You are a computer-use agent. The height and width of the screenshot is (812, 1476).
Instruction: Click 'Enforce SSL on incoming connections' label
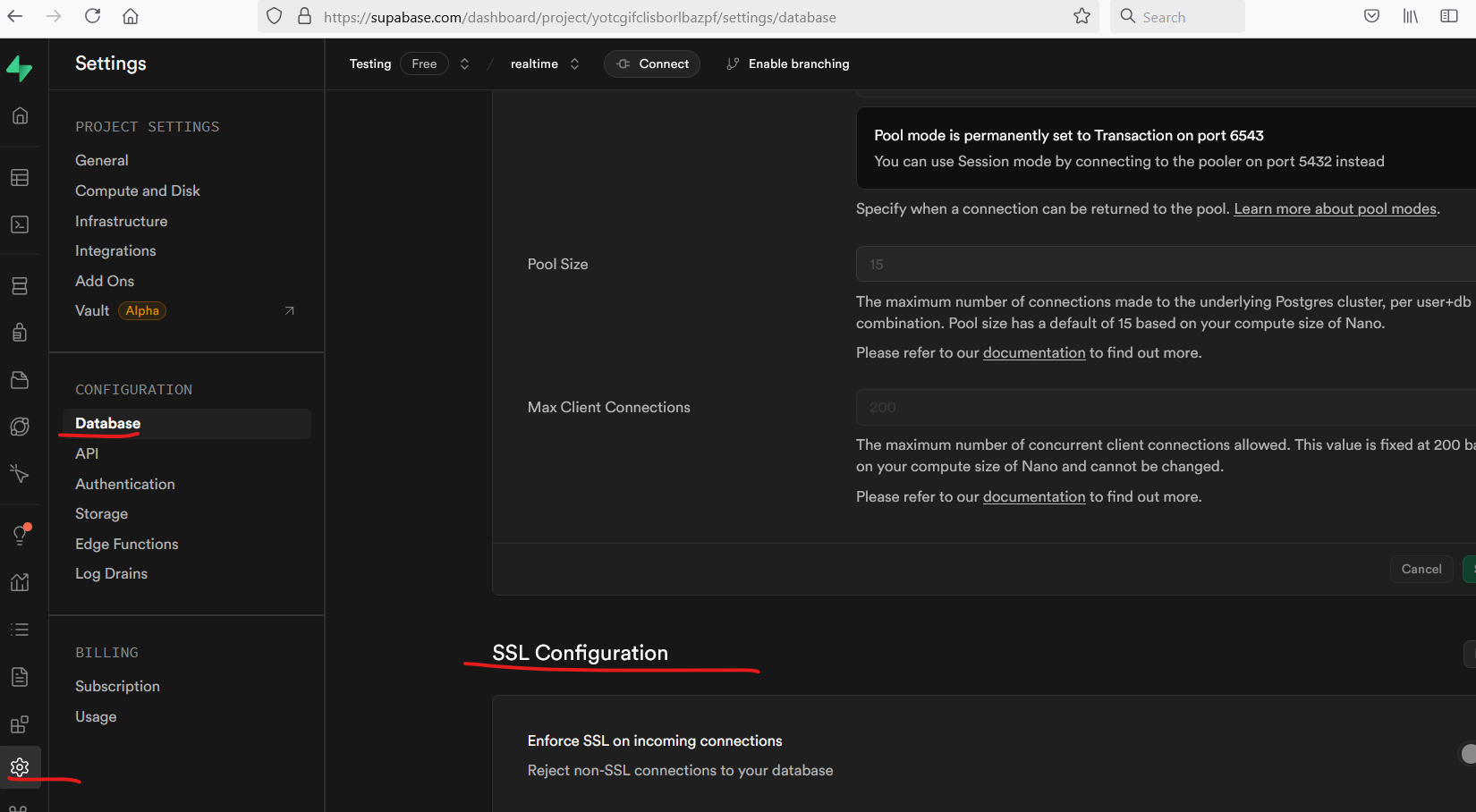point(655,740)
